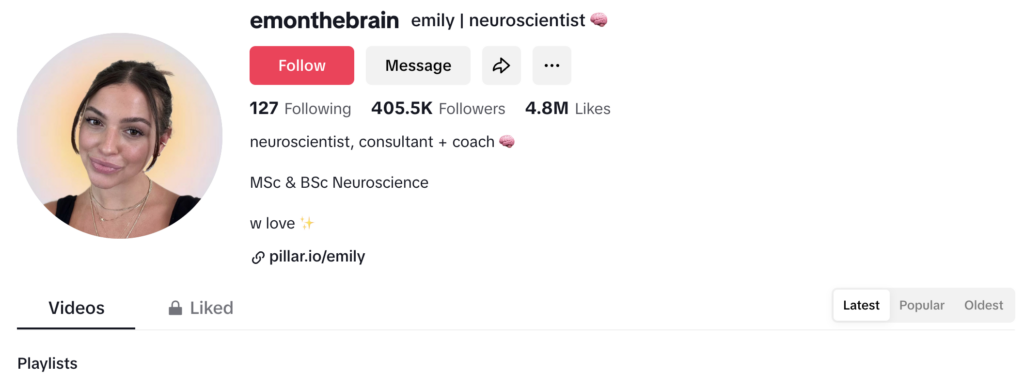Open a Message to emonthebrain

[418, 65]
